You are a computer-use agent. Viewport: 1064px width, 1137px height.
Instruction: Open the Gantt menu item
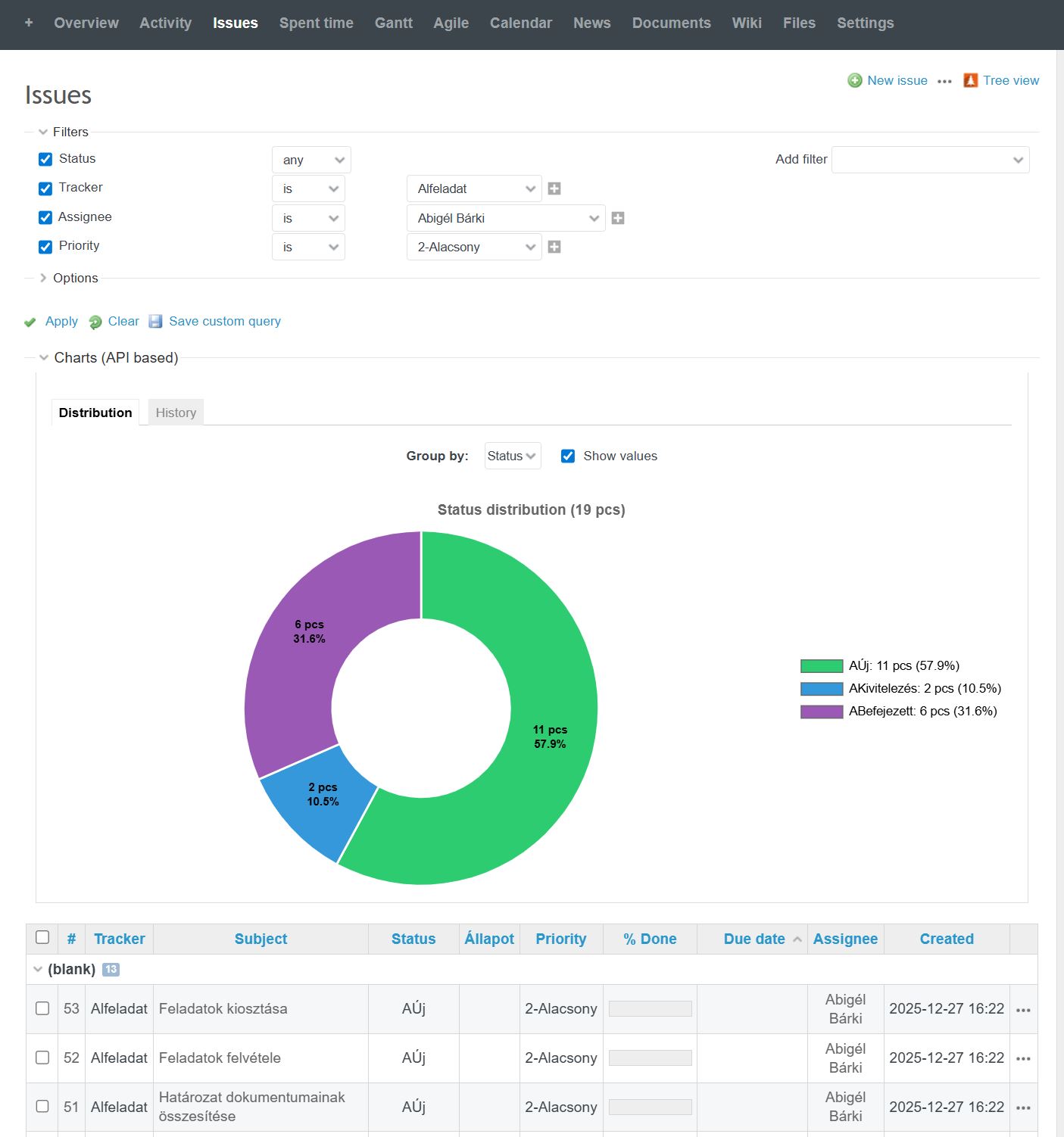(393, 23)
